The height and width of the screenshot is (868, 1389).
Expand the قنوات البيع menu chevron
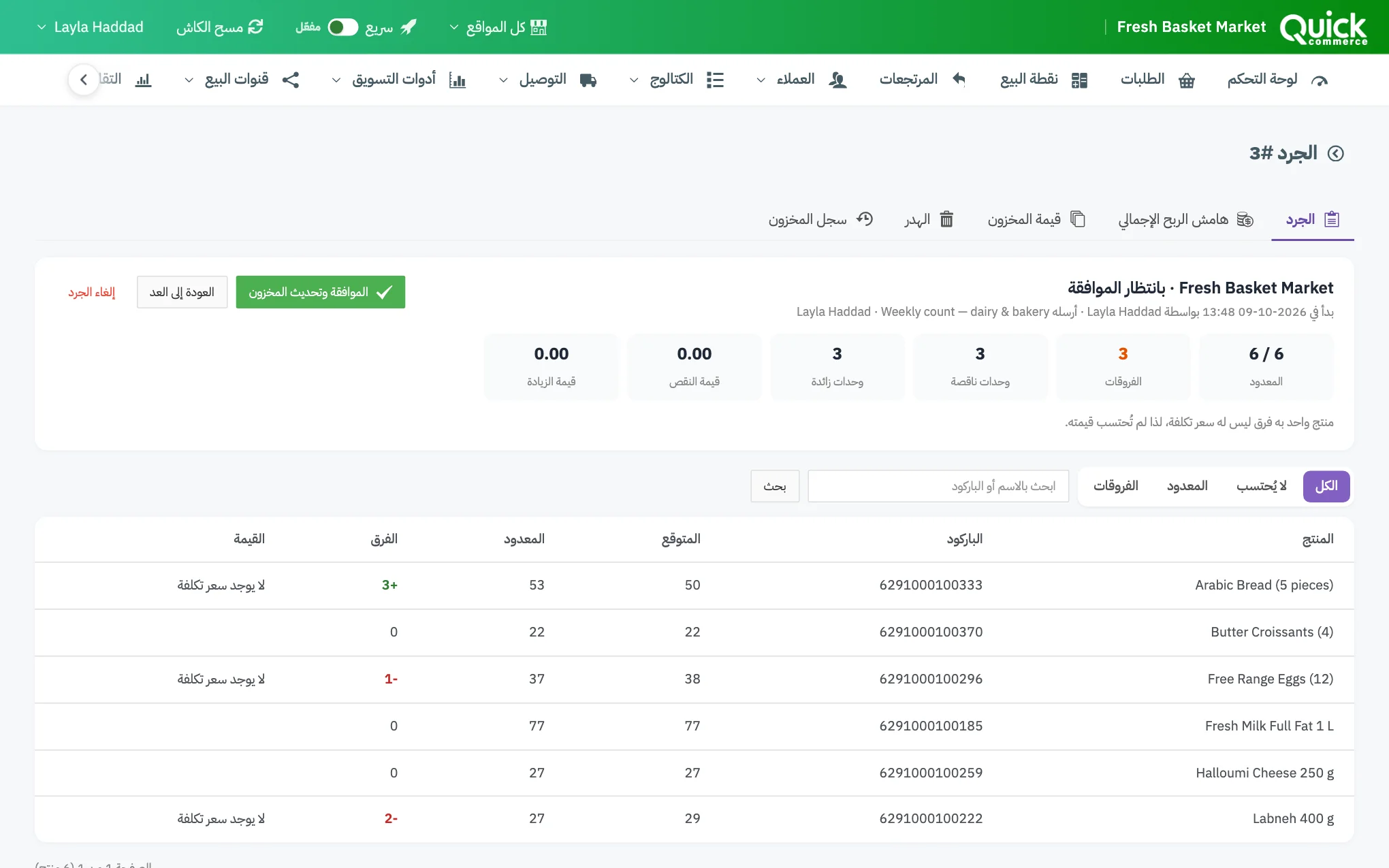(189, 80)
